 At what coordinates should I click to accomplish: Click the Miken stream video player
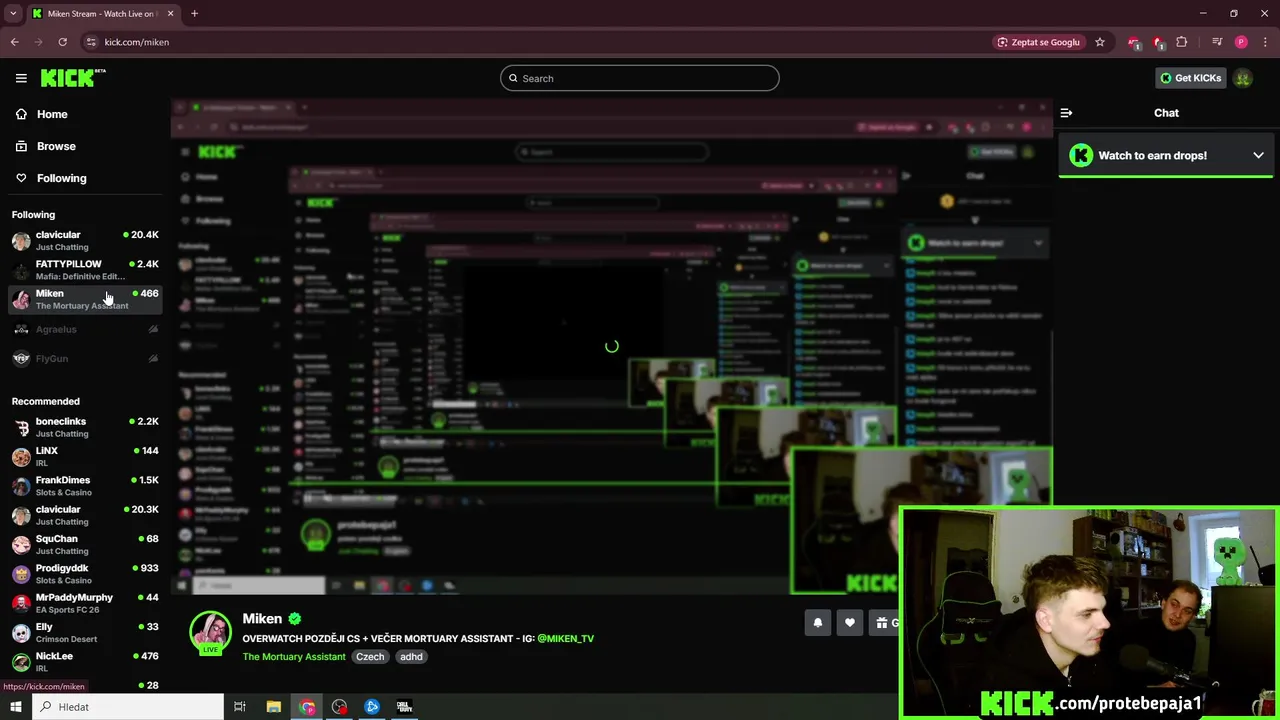[611, 348]
